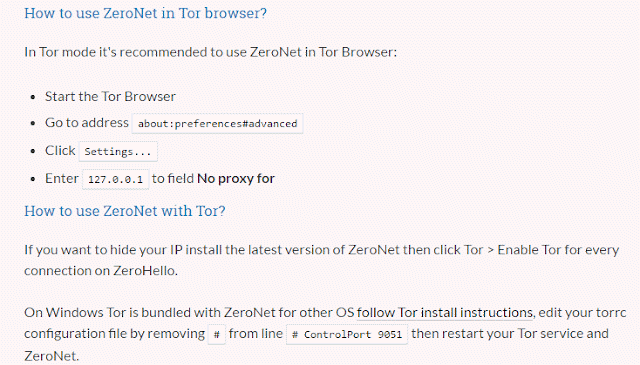Open the "How to use ZeroNet with Tor?" heading link
Viewport: 640px width, 365px height.
click(x=124, y=211)
